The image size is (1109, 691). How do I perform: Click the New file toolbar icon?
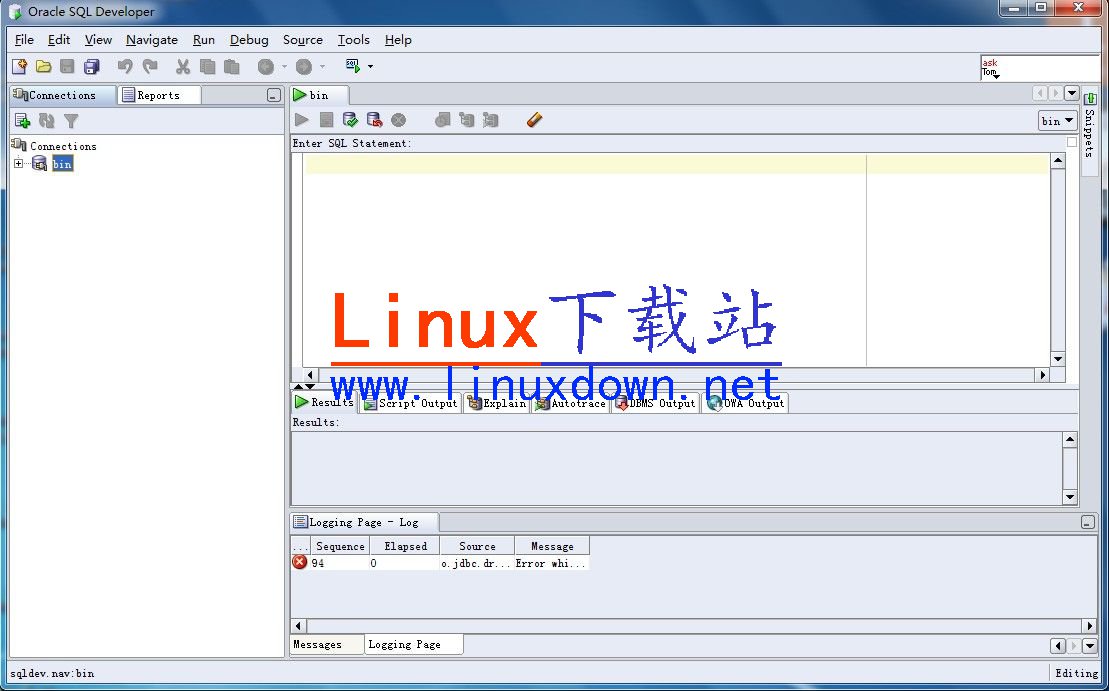pos(20,66)
